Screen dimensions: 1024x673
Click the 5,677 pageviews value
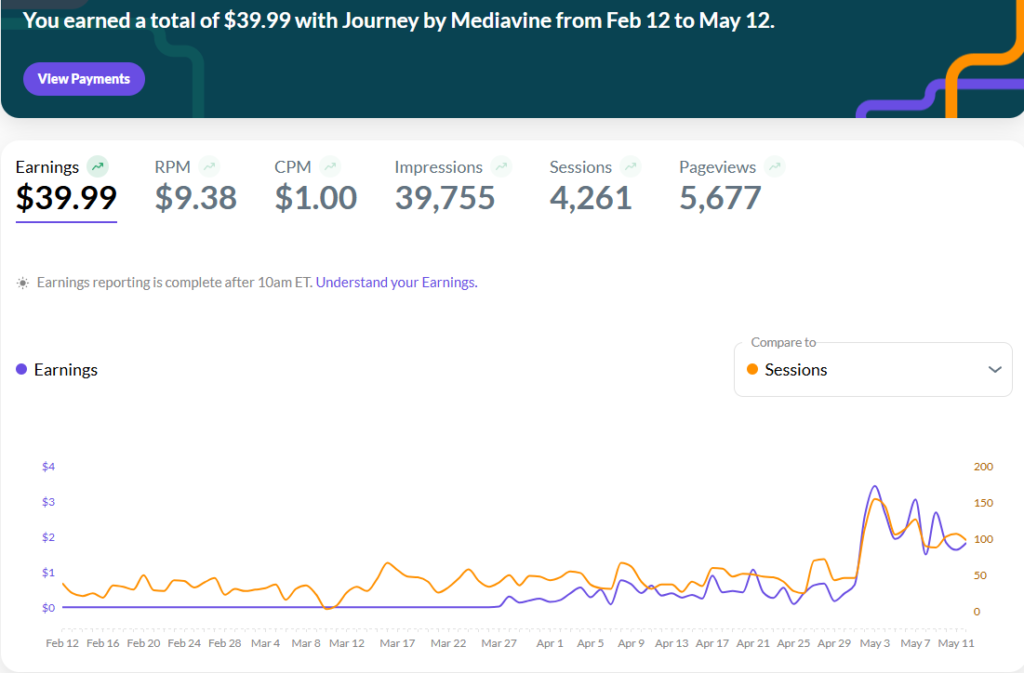[x=720, y=198]
